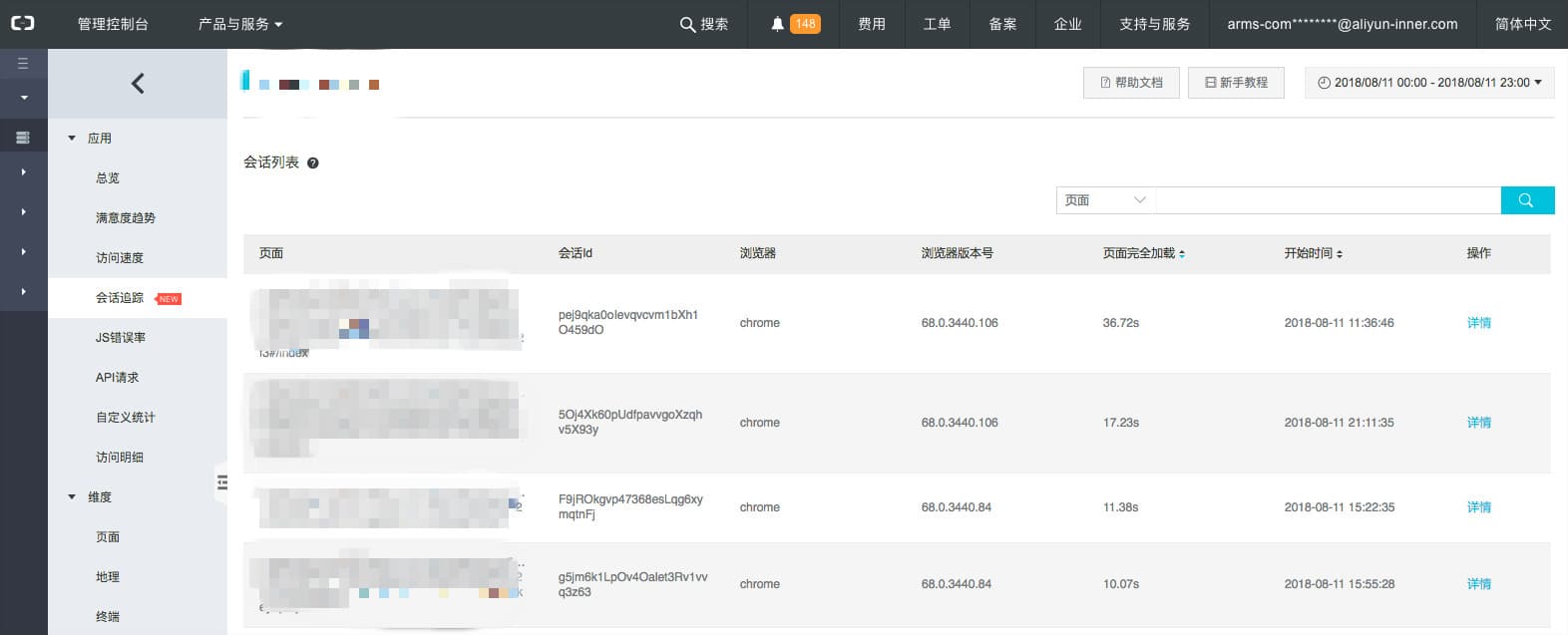Collapse the 维度 tree section
Screen dimensions: 1568x635
pos(72,497)
